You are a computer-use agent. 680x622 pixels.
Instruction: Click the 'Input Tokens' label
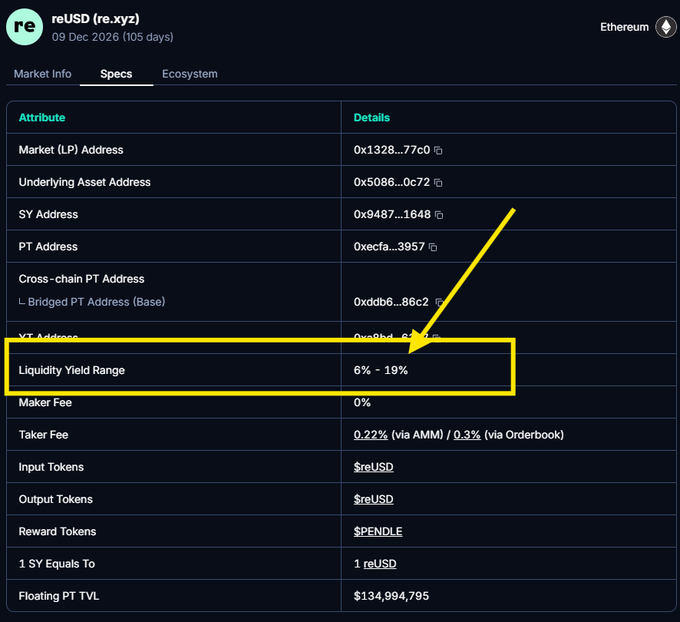tap(51, 467)
